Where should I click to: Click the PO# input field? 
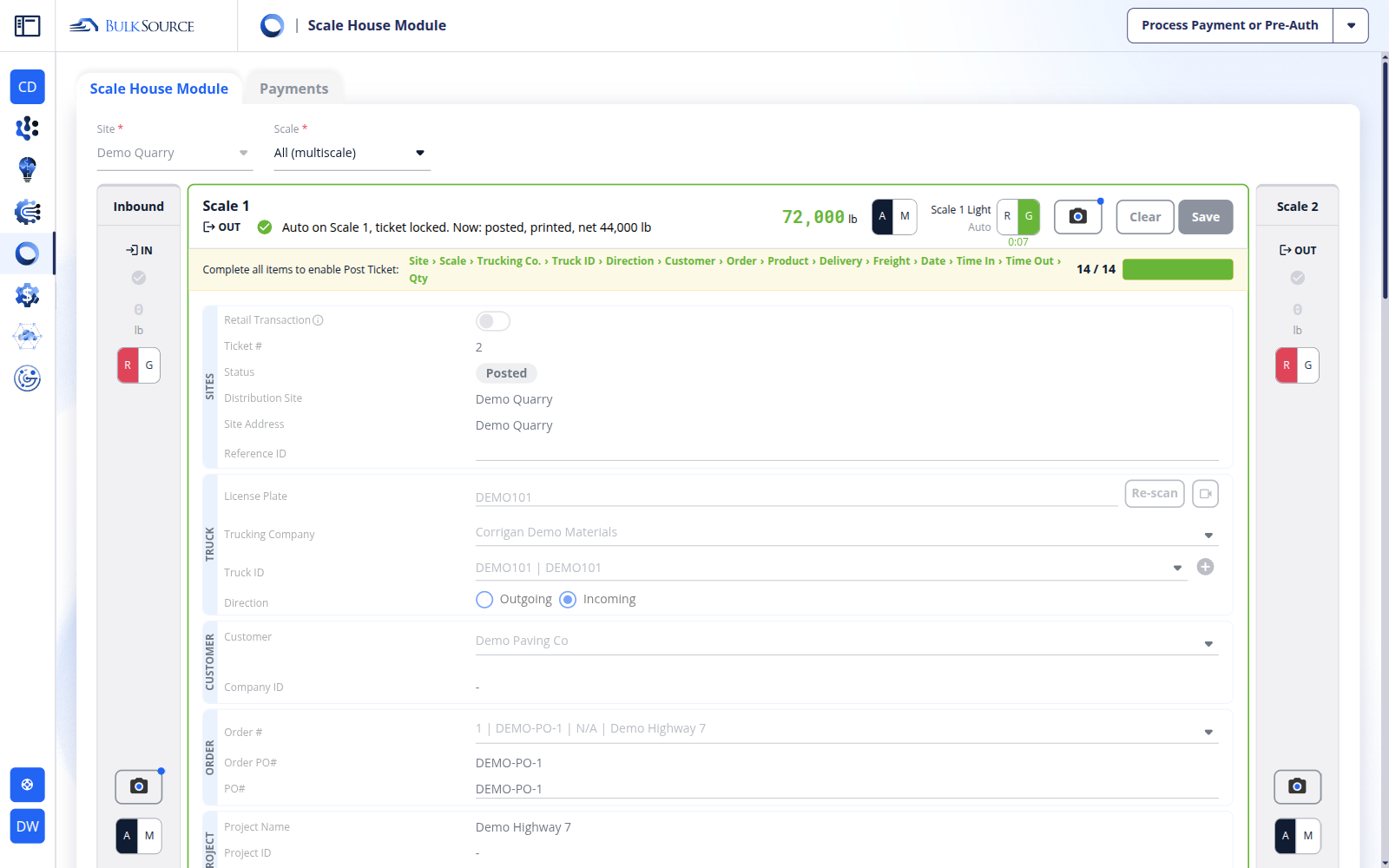(x=847, y=789)
